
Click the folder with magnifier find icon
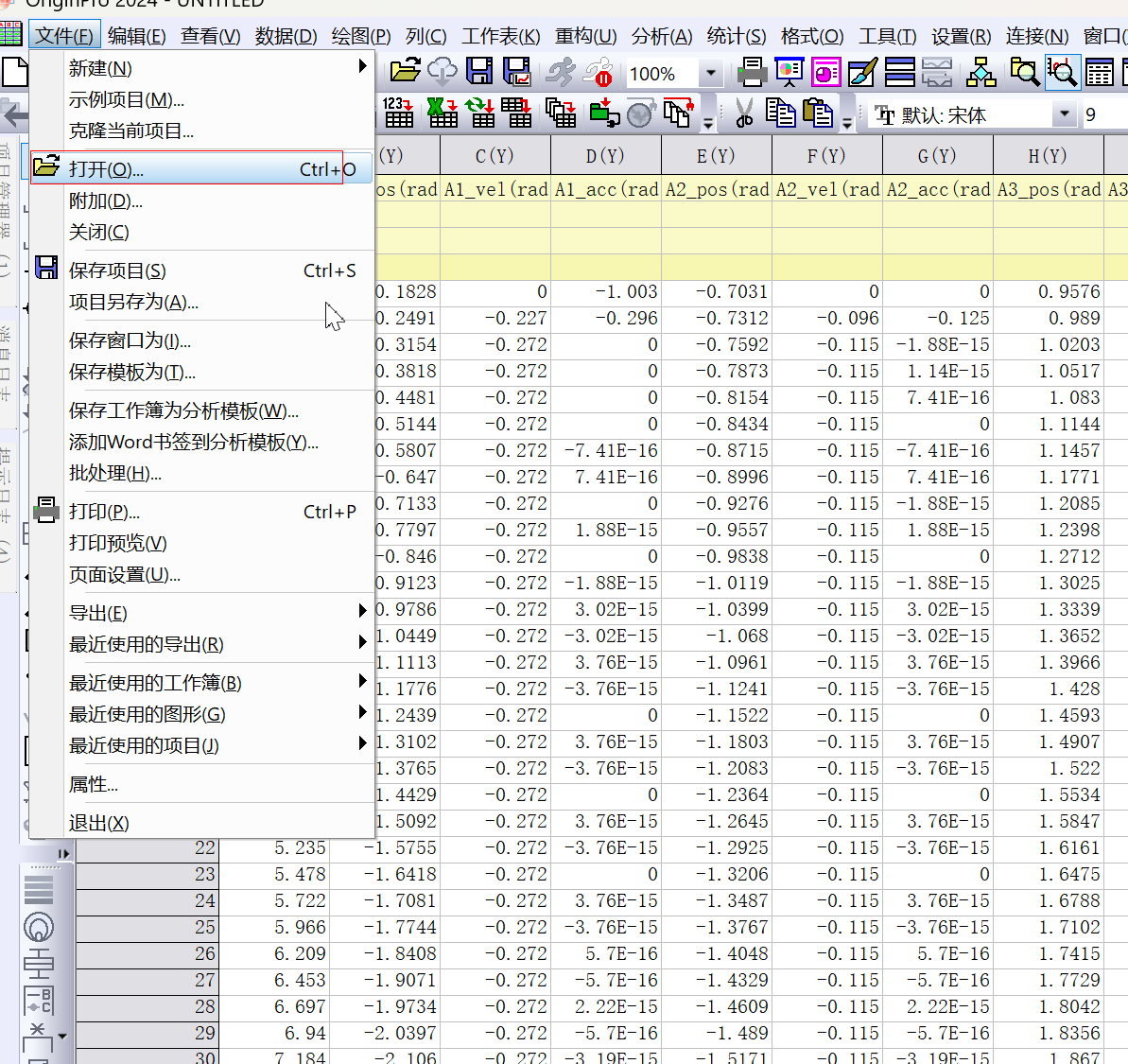click(x=1024, y=72)
